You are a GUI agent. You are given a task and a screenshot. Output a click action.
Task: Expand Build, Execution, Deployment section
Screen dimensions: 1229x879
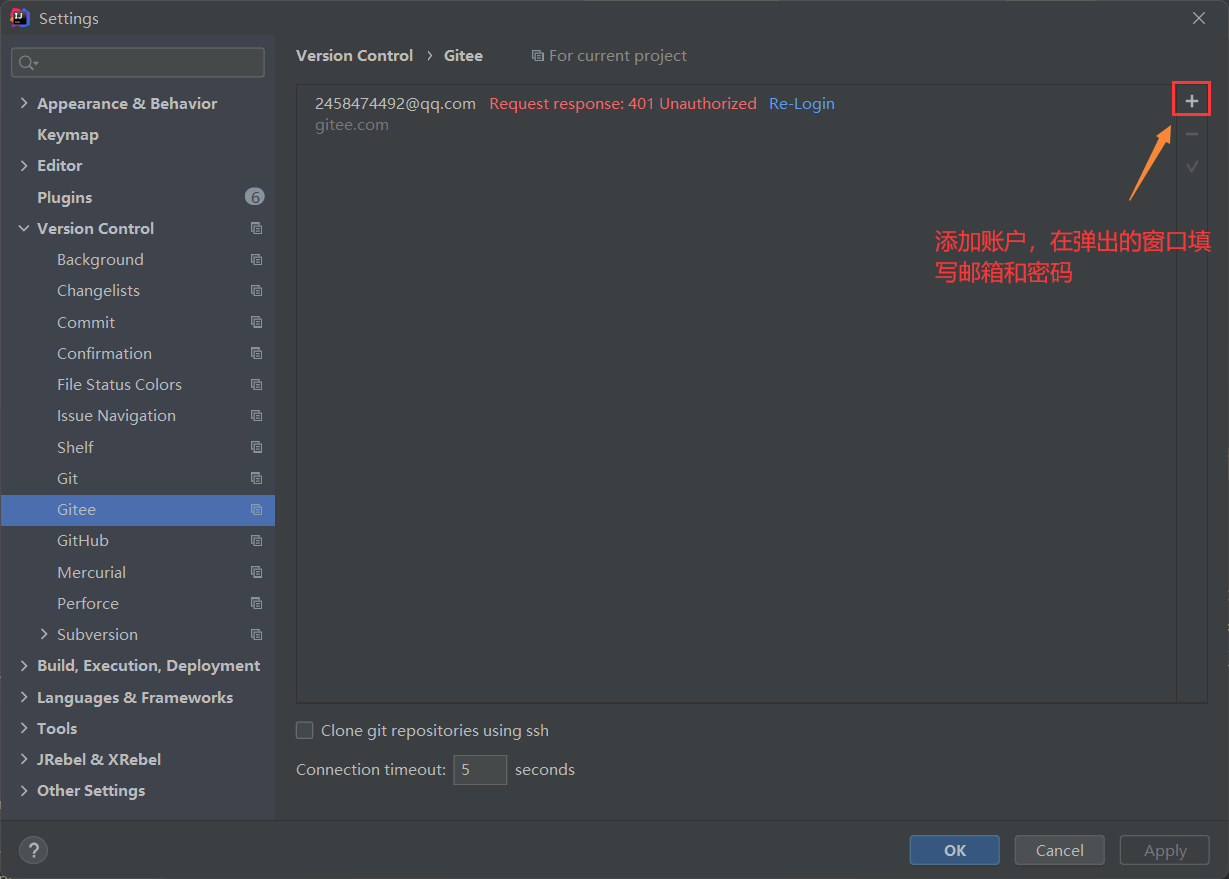click(24, 665)
